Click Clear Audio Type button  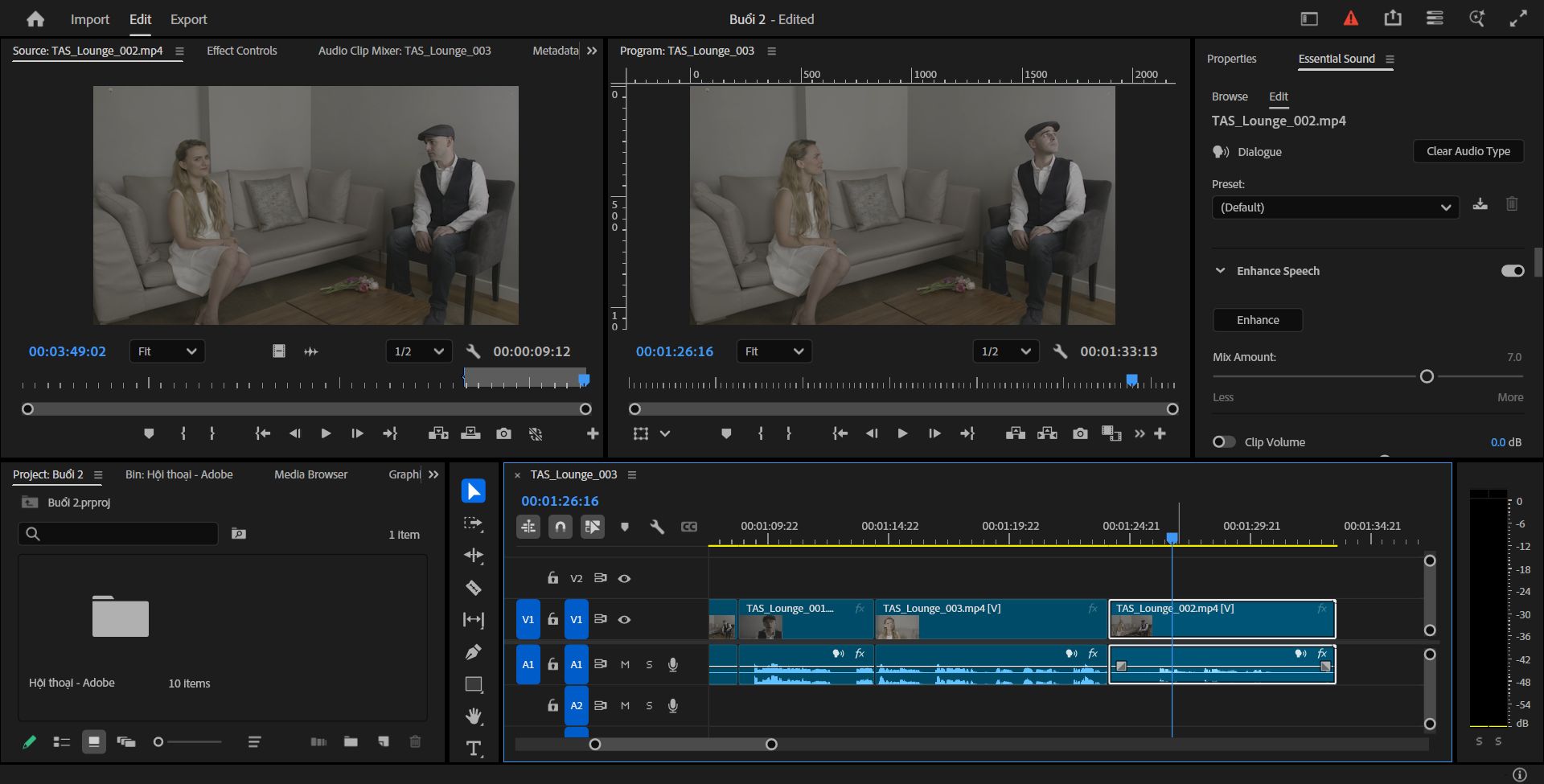tap(1468, 151)
